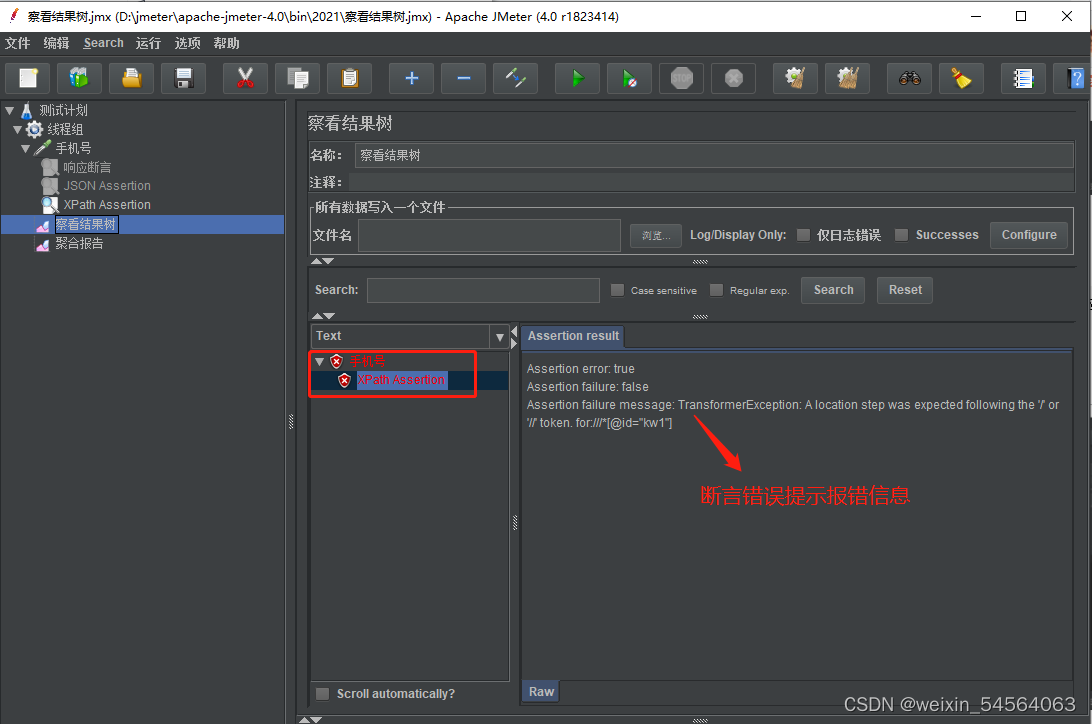Viewport: 1092px width, 724px height.
Task: Select 聚合报告 listener node
Action: (x=79, y=243)
